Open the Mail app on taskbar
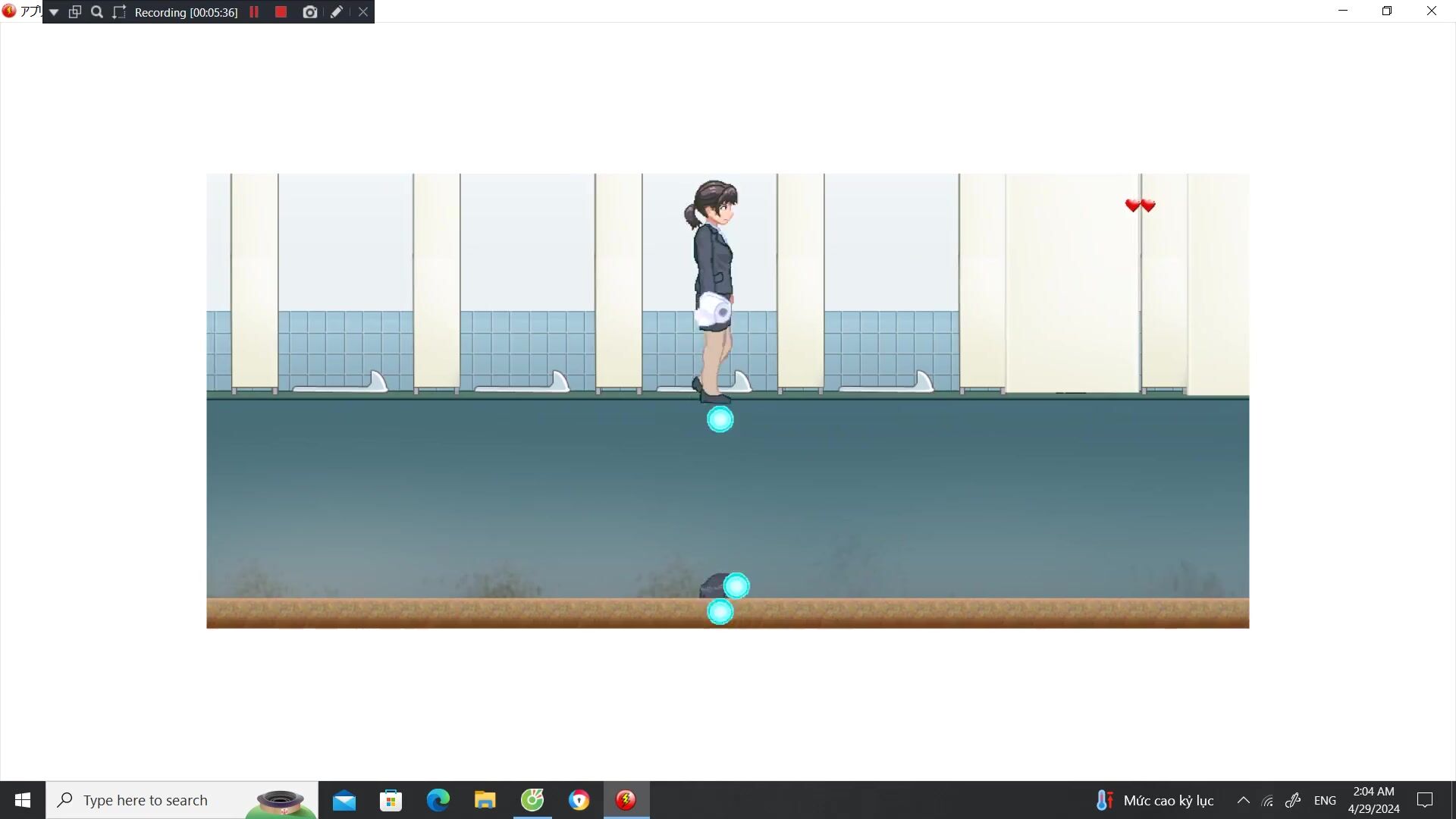Screen dimensions: 1456x819 click(344, 800)
